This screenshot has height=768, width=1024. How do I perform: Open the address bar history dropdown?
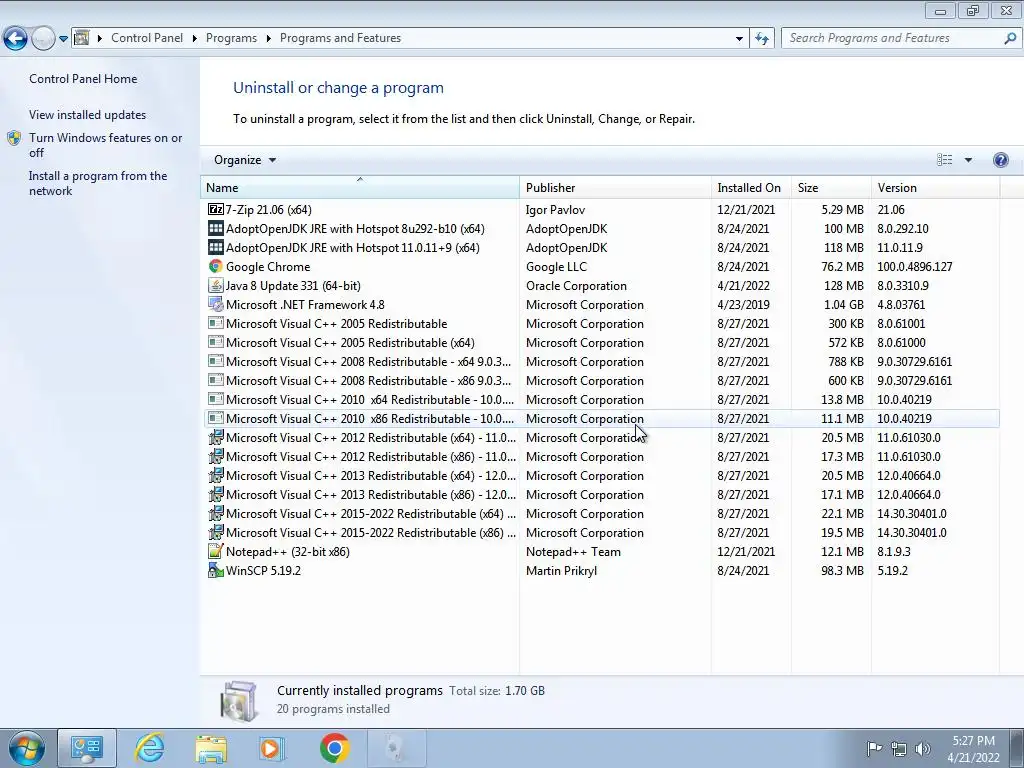point(739,39)
